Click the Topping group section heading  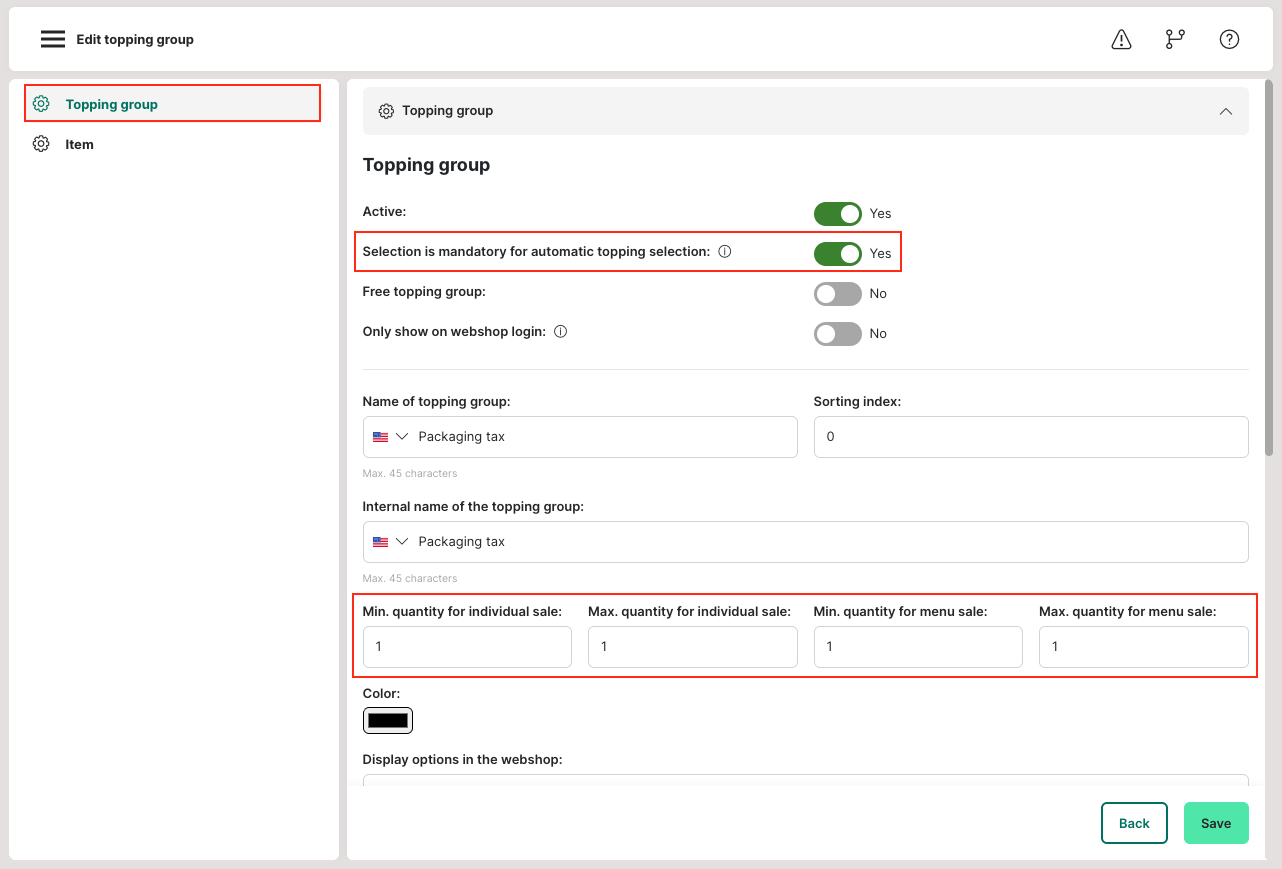(x=426, y=165)
